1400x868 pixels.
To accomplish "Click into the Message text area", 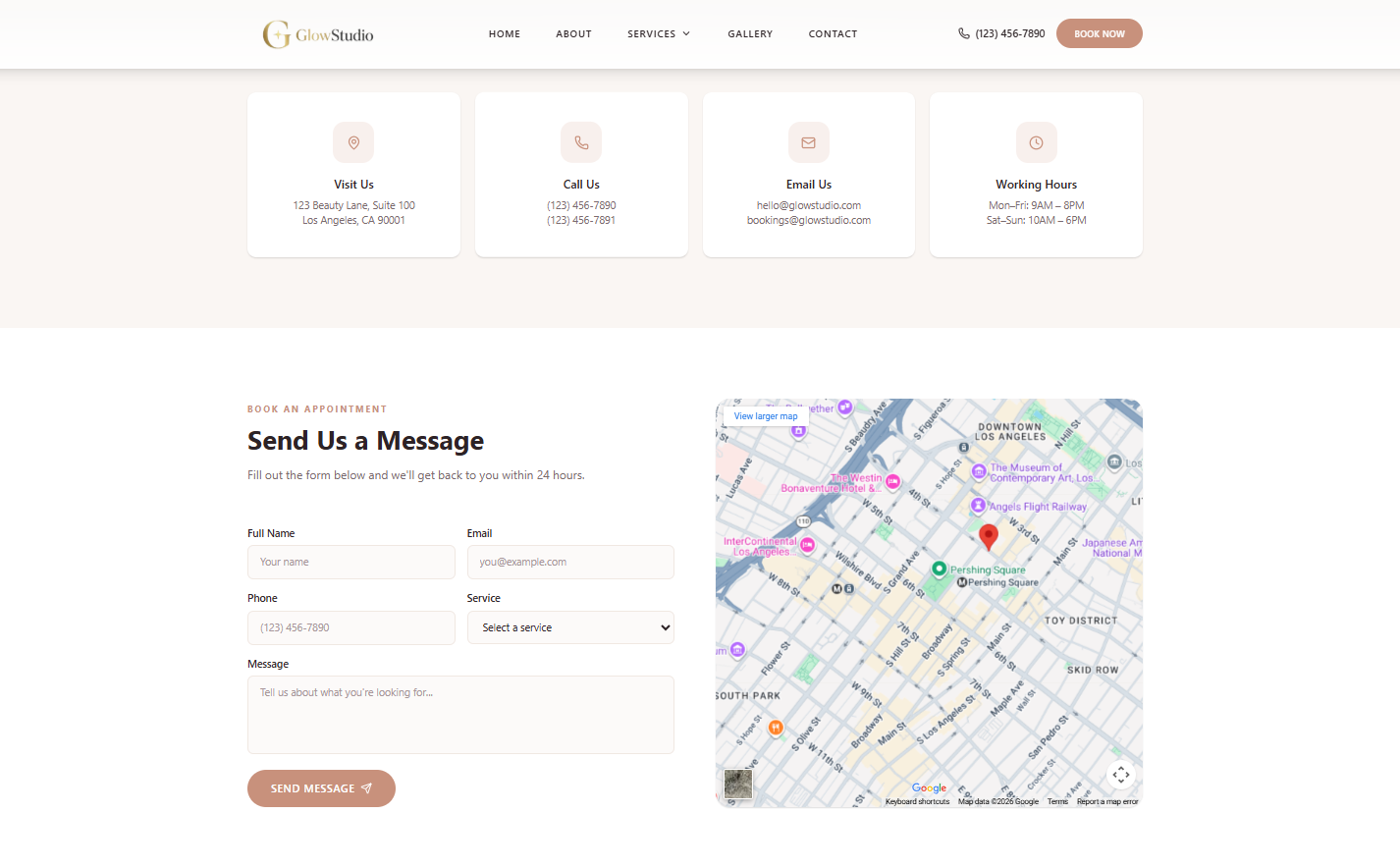I will click(x=460, y=715).
